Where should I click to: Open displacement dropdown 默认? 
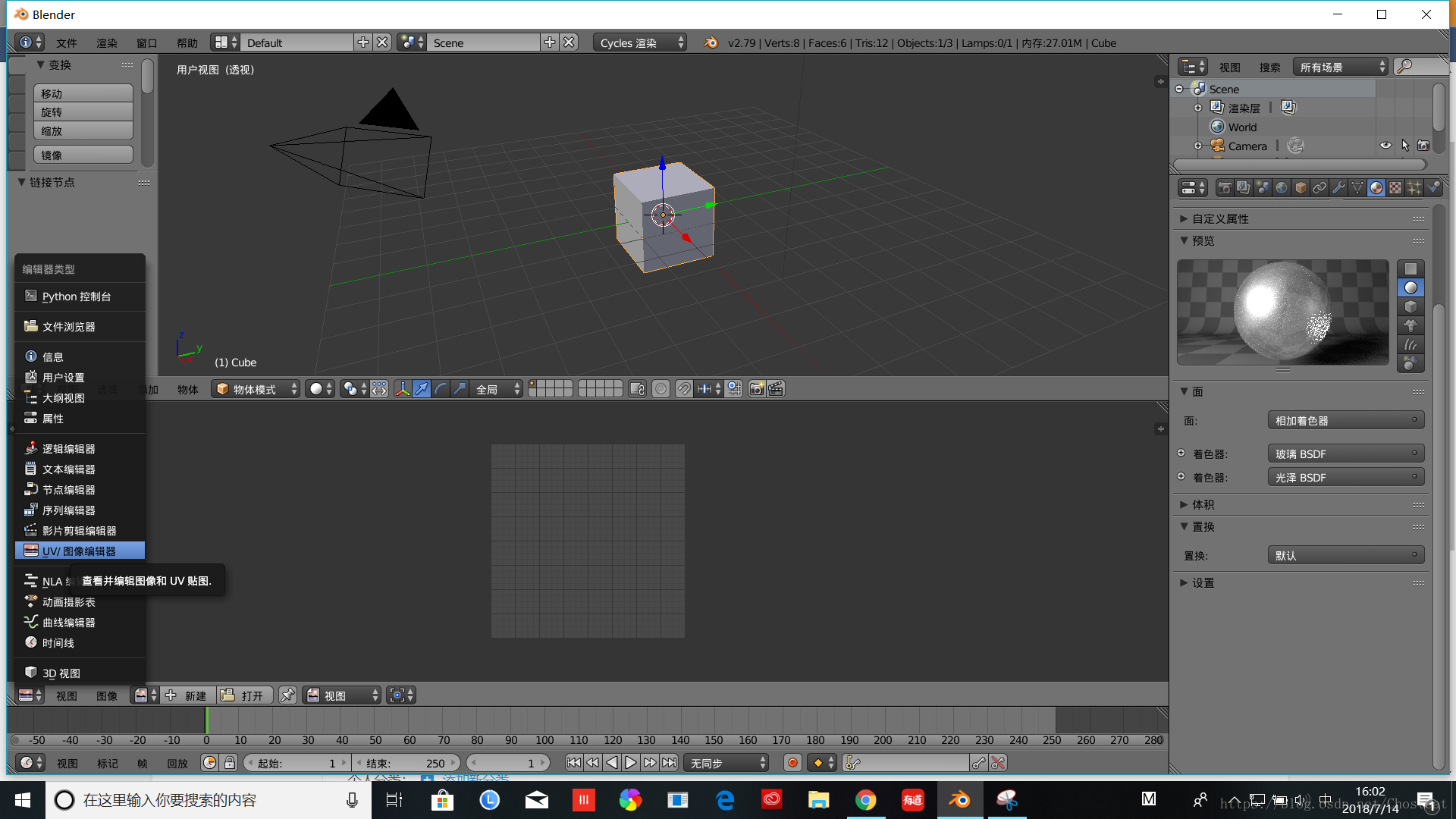(1346, 555)
